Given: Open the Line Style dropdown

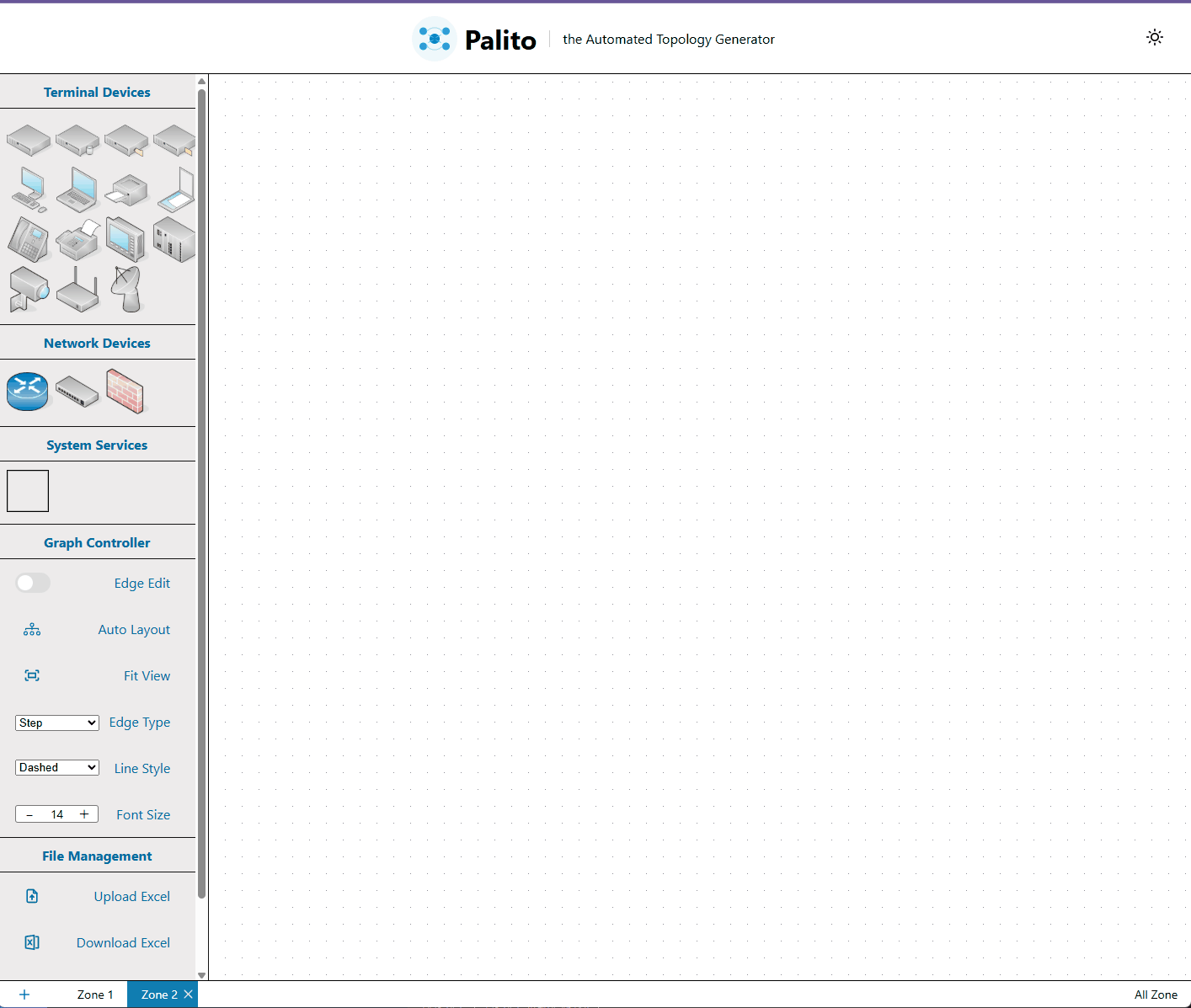Looking at the screenshot, I should tap(57, 768).
